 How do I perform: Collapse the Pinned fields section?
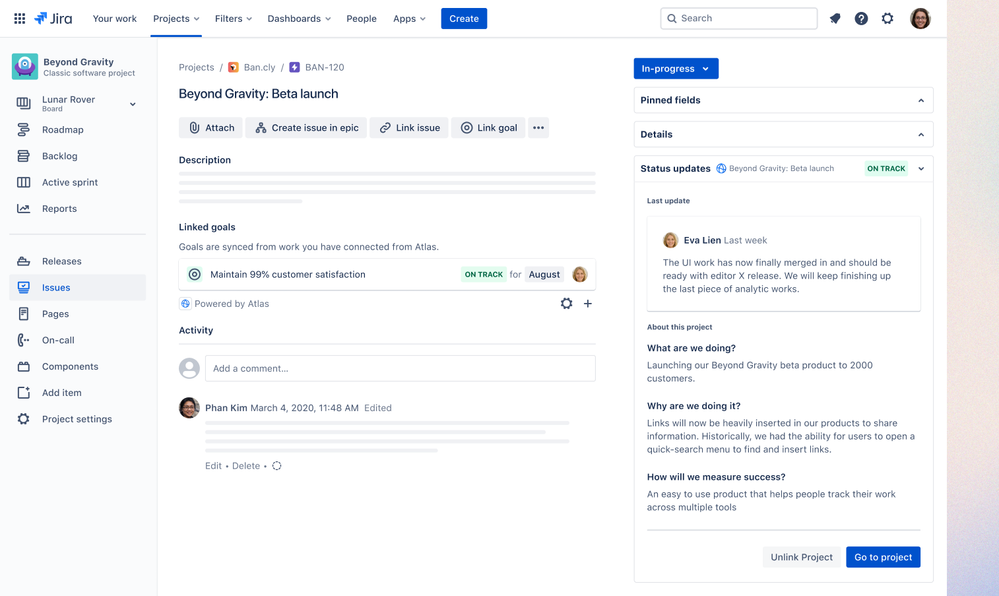pyautogui.click(x=921, y=100)
